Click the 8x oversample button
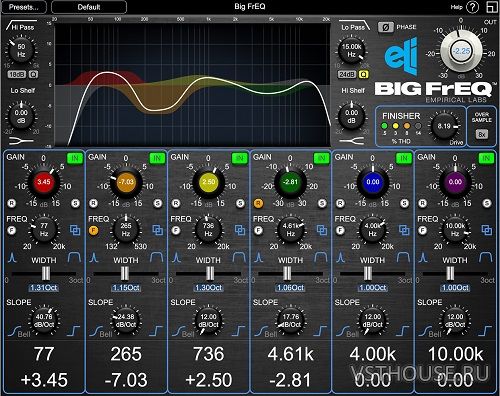The width and height of the screenshot is (500, 396). click(482, 134)
